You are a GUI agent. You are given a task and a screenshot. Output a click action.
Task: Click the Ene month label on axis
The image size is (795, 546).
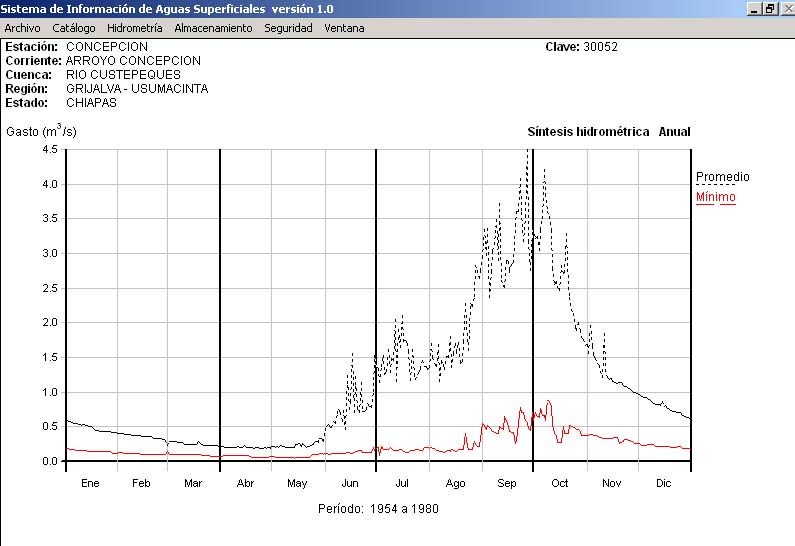tap(90, 483)
